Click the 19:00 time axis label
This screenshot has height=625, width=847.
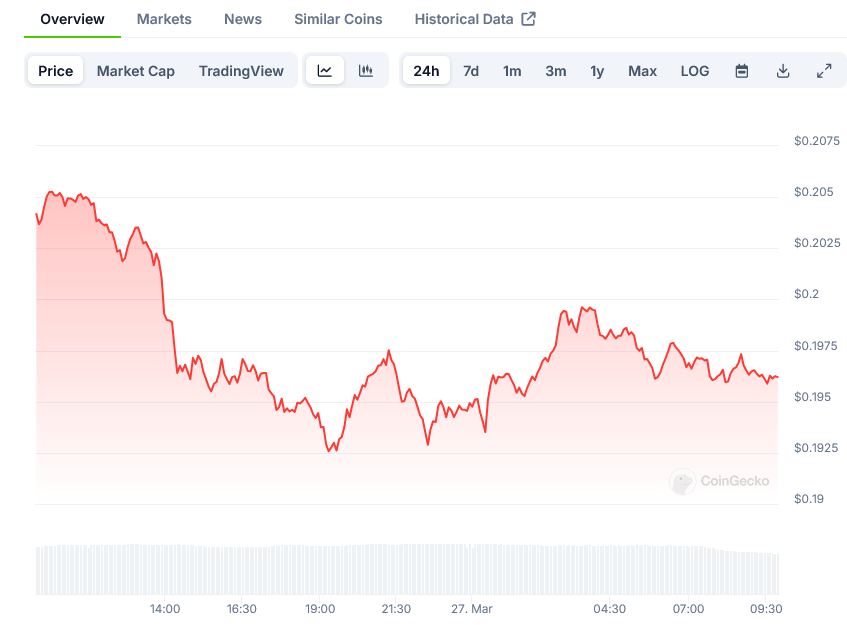pos(320,609)
